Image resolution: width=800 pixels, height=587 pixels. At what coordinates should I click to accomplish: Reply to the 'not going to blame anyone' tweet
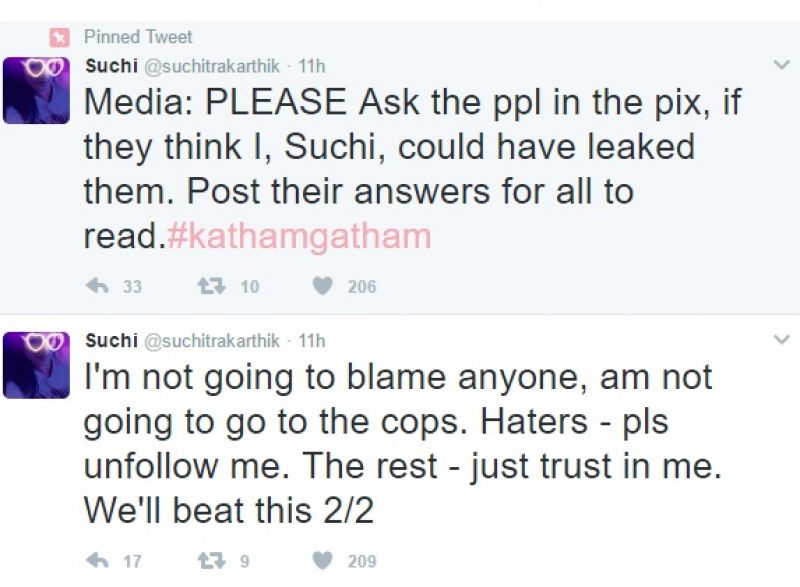[x=97, y=561]
